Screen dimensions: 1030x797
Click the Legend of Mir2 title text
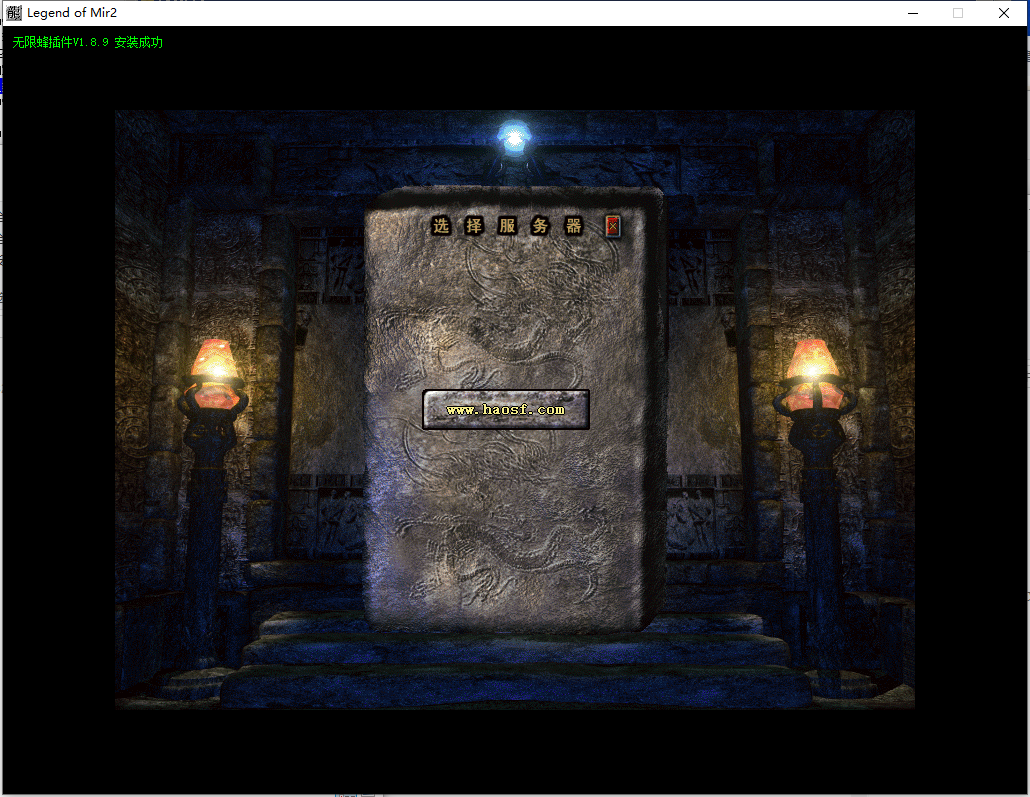coord(72,13)
